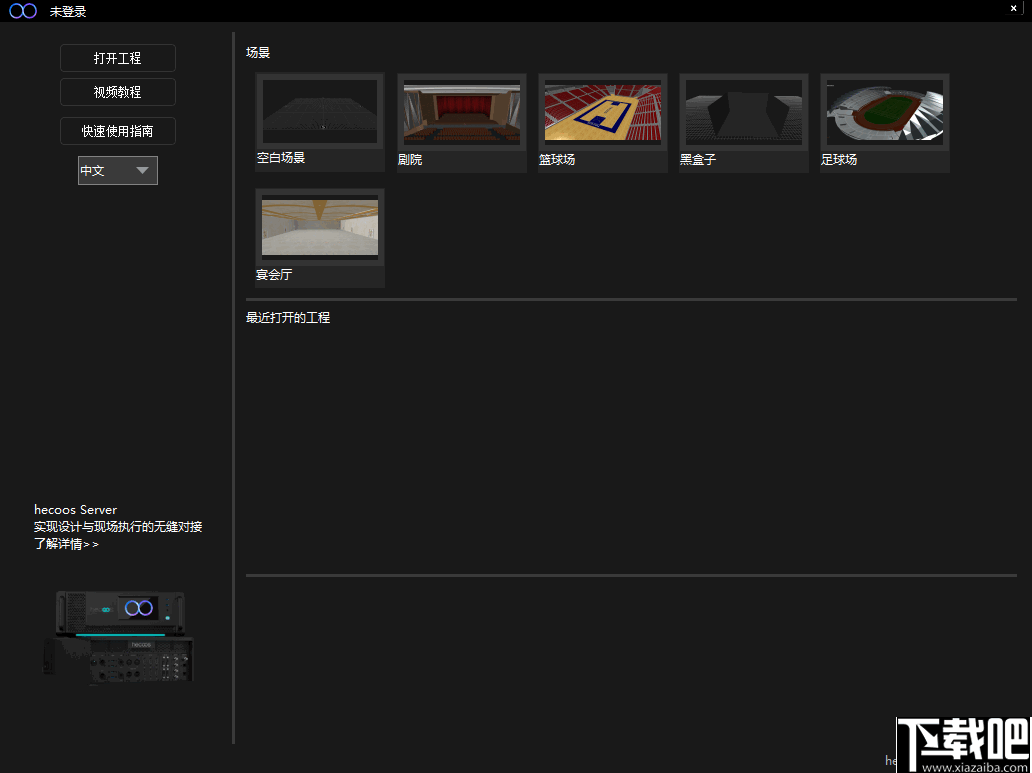Click the 空白场景 scene label
Screen dimensions: 1032x773
click(281, 158)
